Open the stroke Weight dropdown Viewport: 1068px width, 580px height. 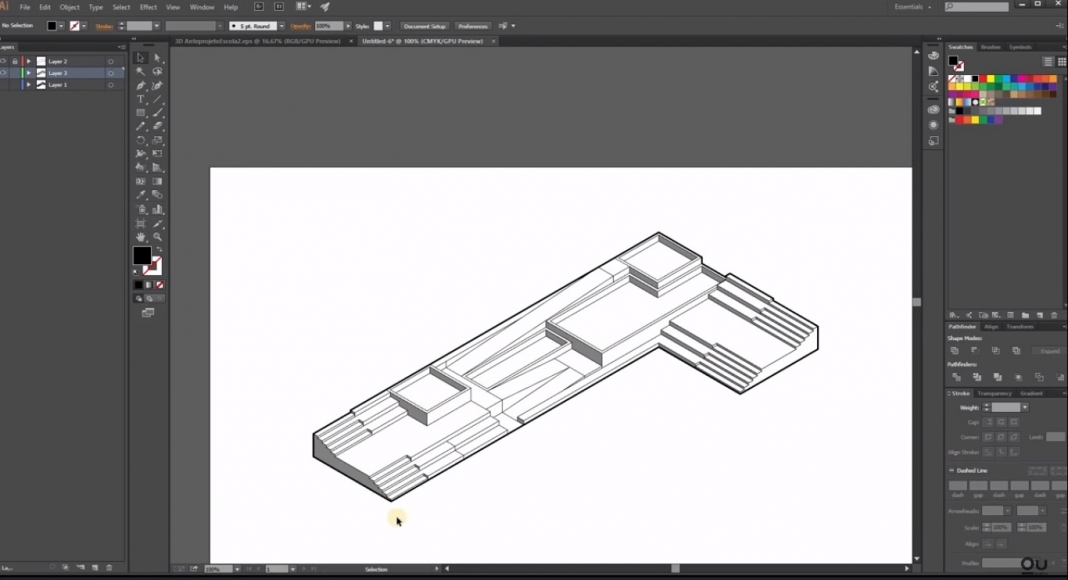point(1024,407)
